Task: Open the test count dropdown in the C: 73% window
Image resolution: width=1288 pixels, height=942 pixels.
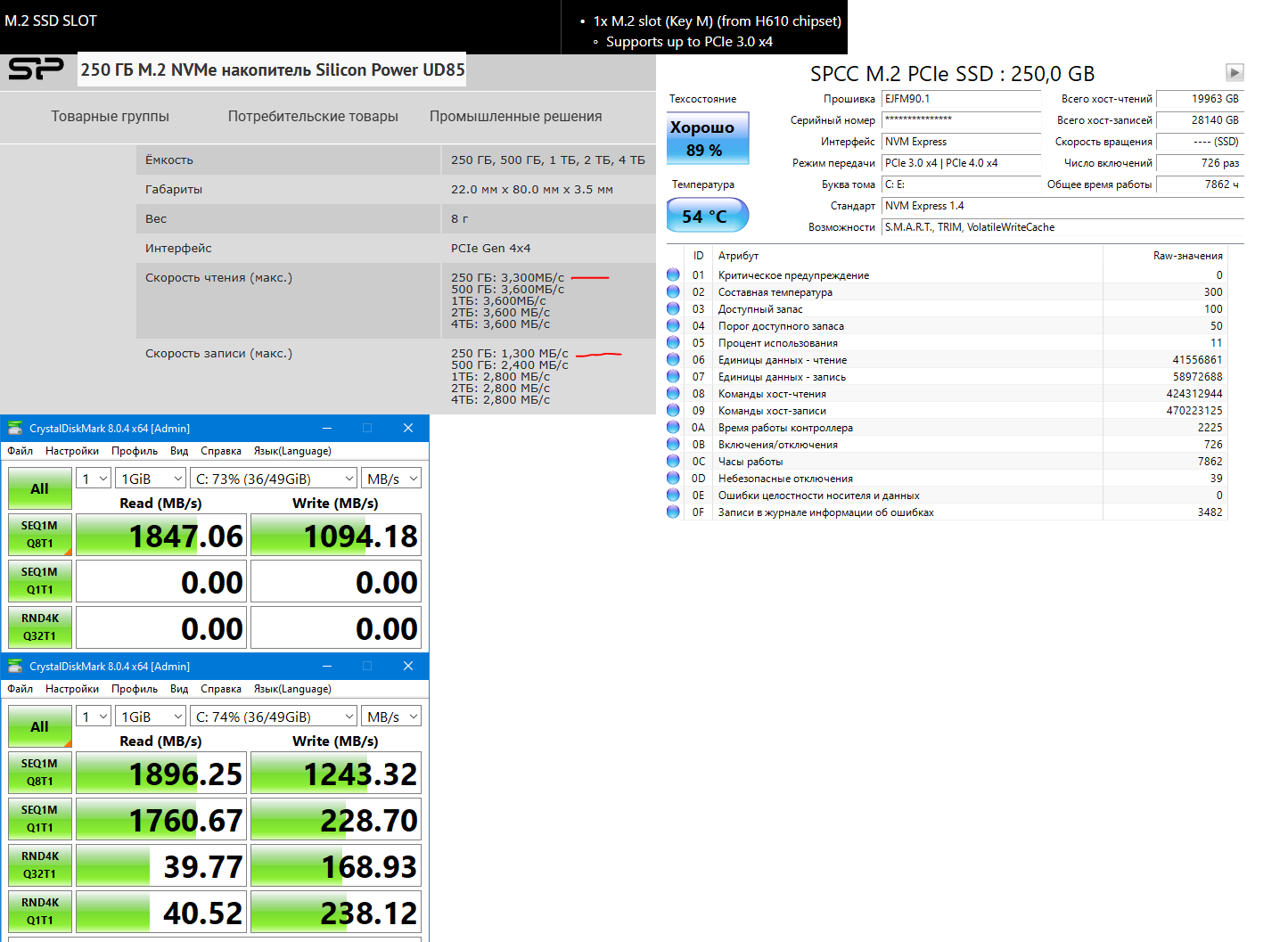Action: pos(94,479)
